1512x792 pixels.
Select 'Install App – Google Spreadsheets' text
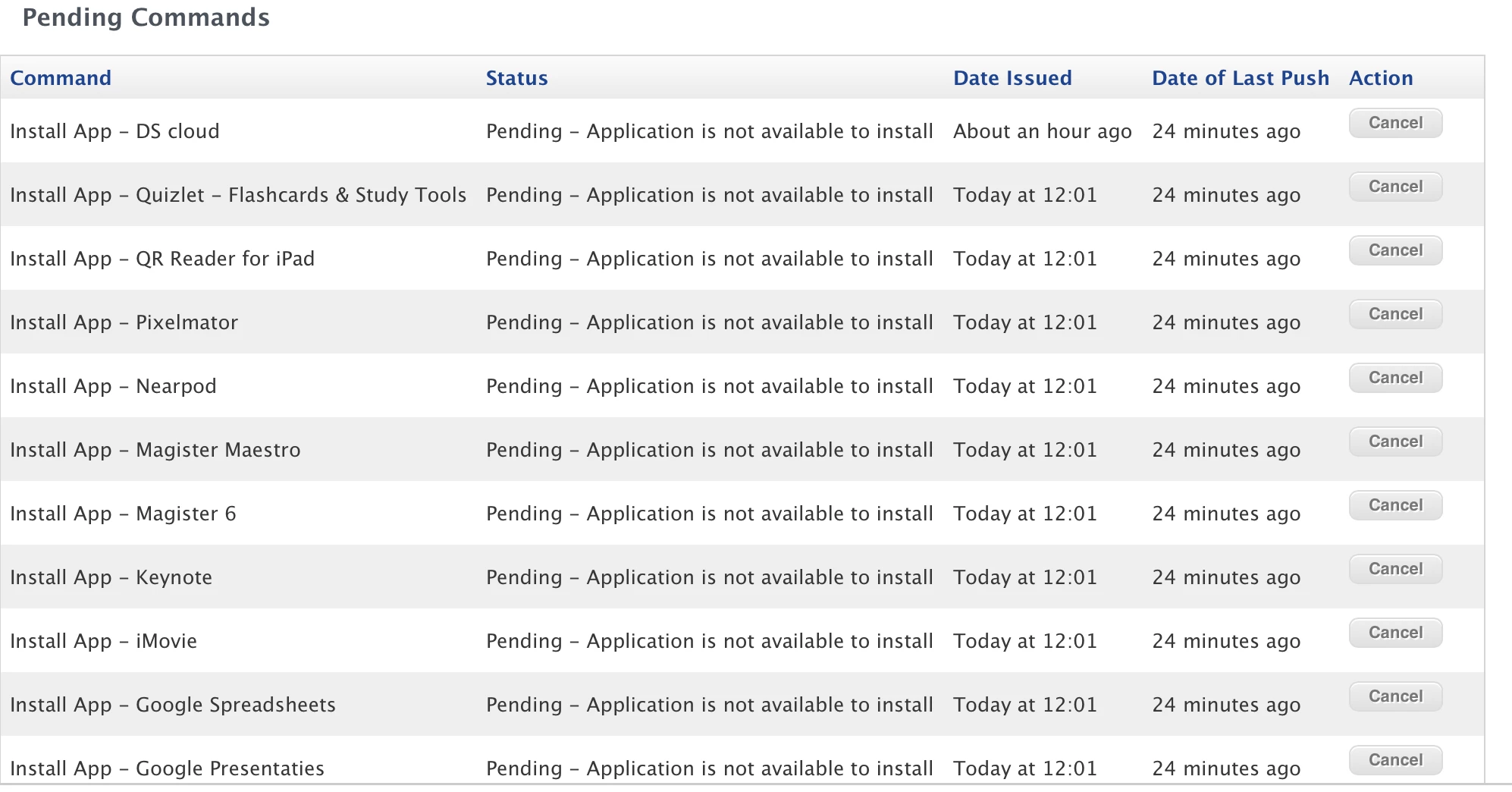click(x=173, y=705)
